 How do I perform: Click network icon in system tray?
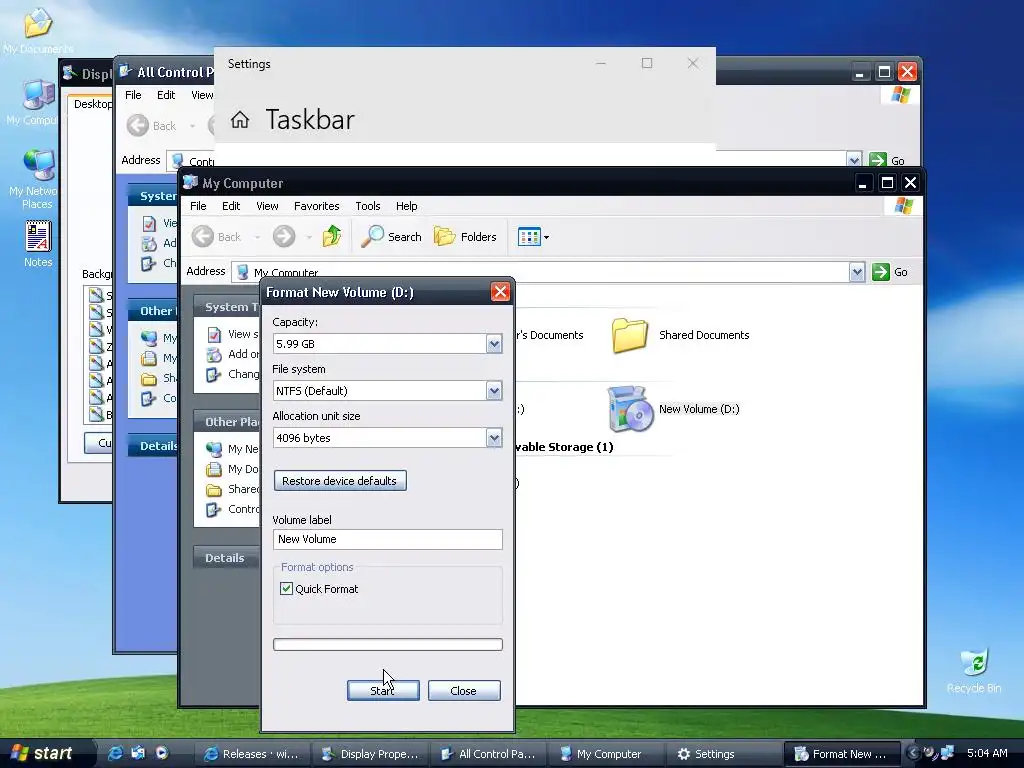tap(946, 753)
